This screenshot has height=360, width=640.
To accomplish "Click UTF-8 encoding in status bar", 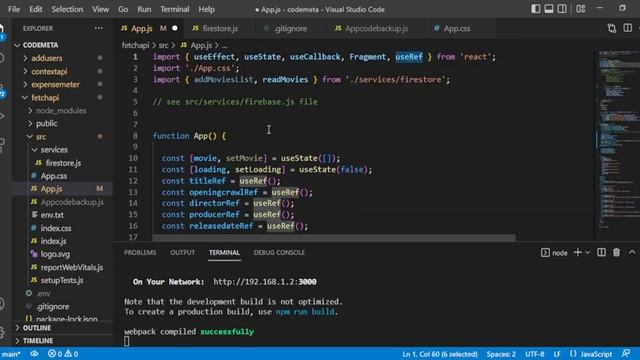I will pos(534,353).
